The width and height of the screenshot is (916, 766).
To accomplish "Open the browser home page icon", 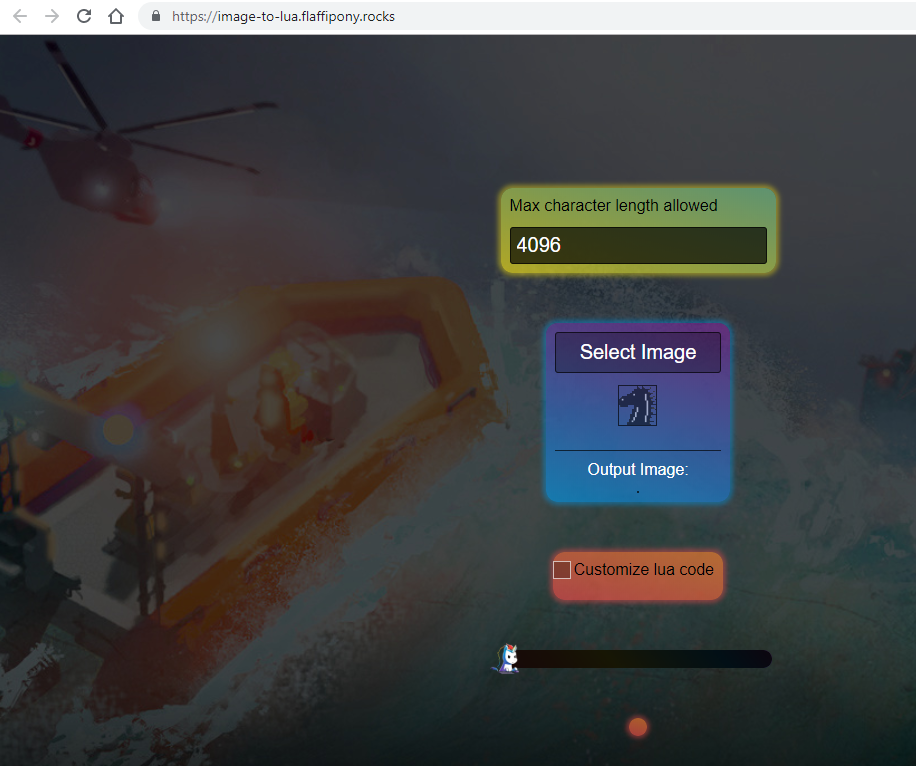I will (x=116, y=16).
